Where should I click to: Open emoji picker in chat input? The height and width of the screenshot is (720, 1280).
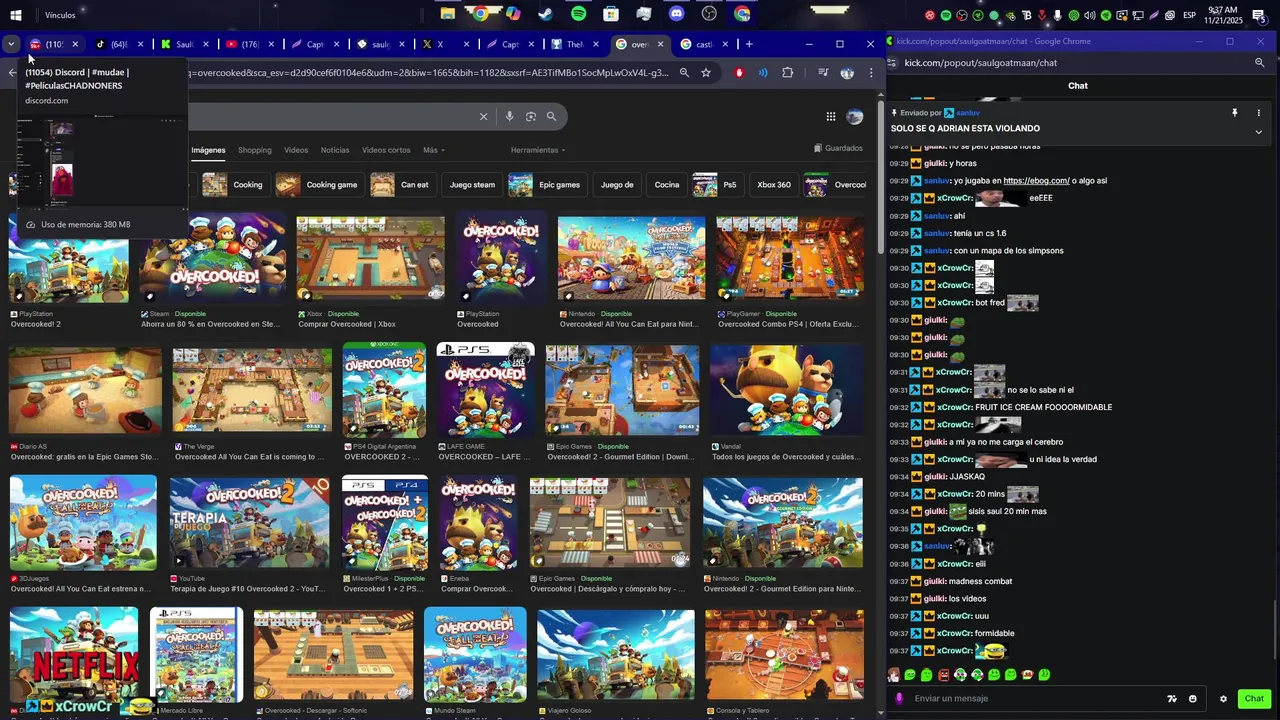tap(1192, 699)
